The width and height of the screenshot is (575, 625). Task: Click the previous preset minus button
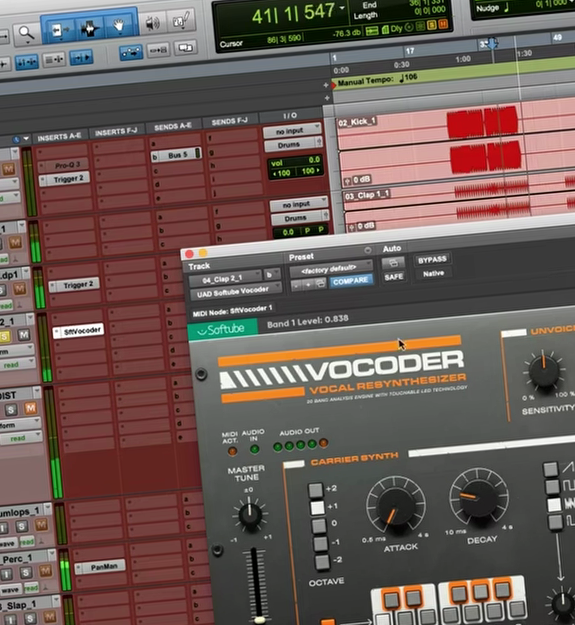(296, 285)
